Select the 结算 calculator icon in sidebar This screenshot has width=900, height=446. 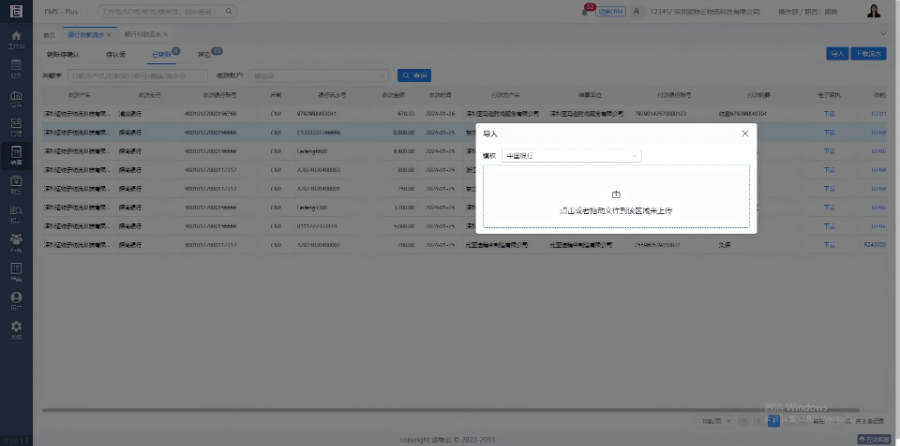(x=15, y=156)
